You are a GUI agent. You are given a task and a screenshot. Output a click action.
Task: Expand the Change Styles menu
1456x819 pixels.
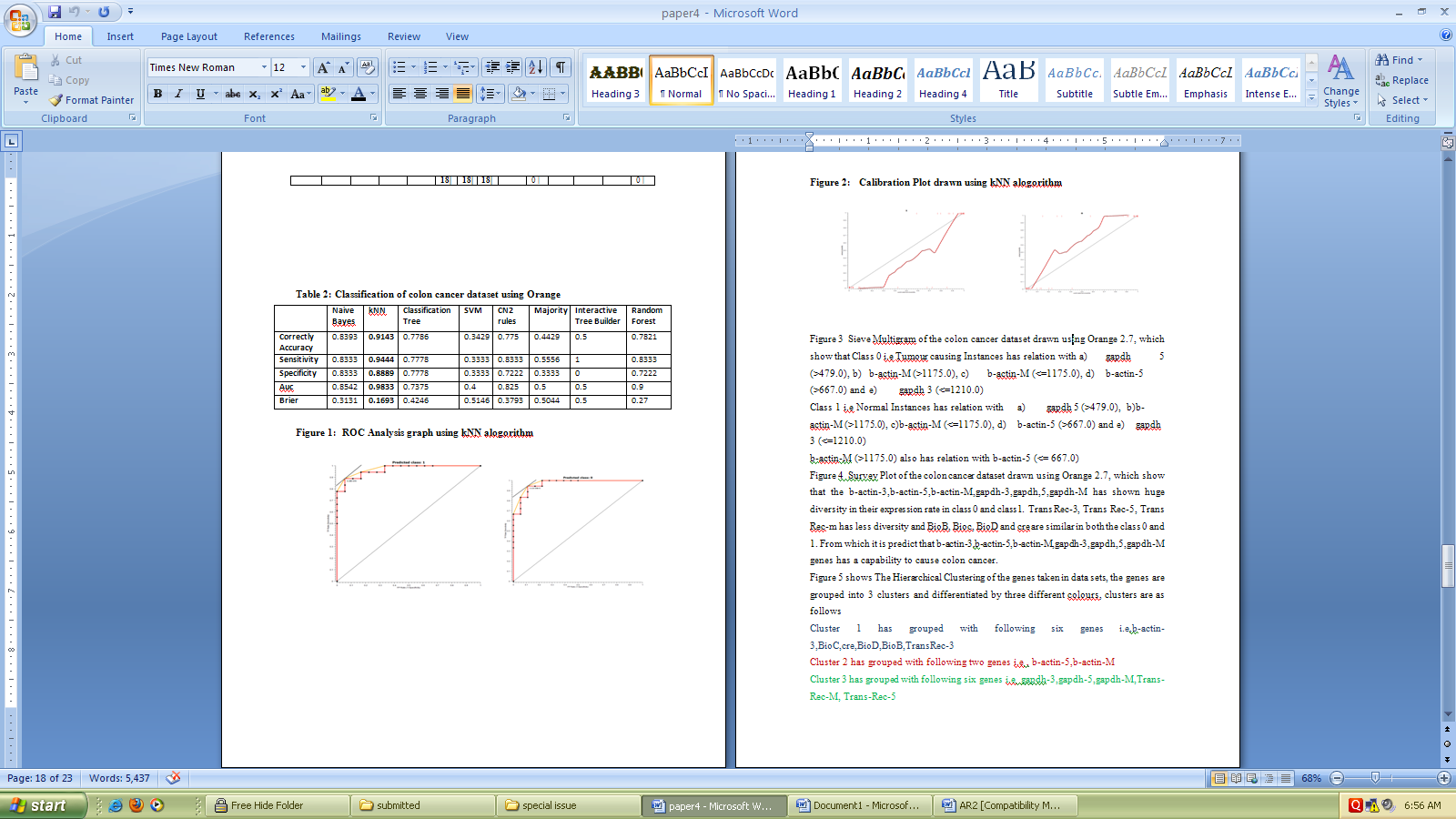pyautogui.click(x=1340, y=82)
